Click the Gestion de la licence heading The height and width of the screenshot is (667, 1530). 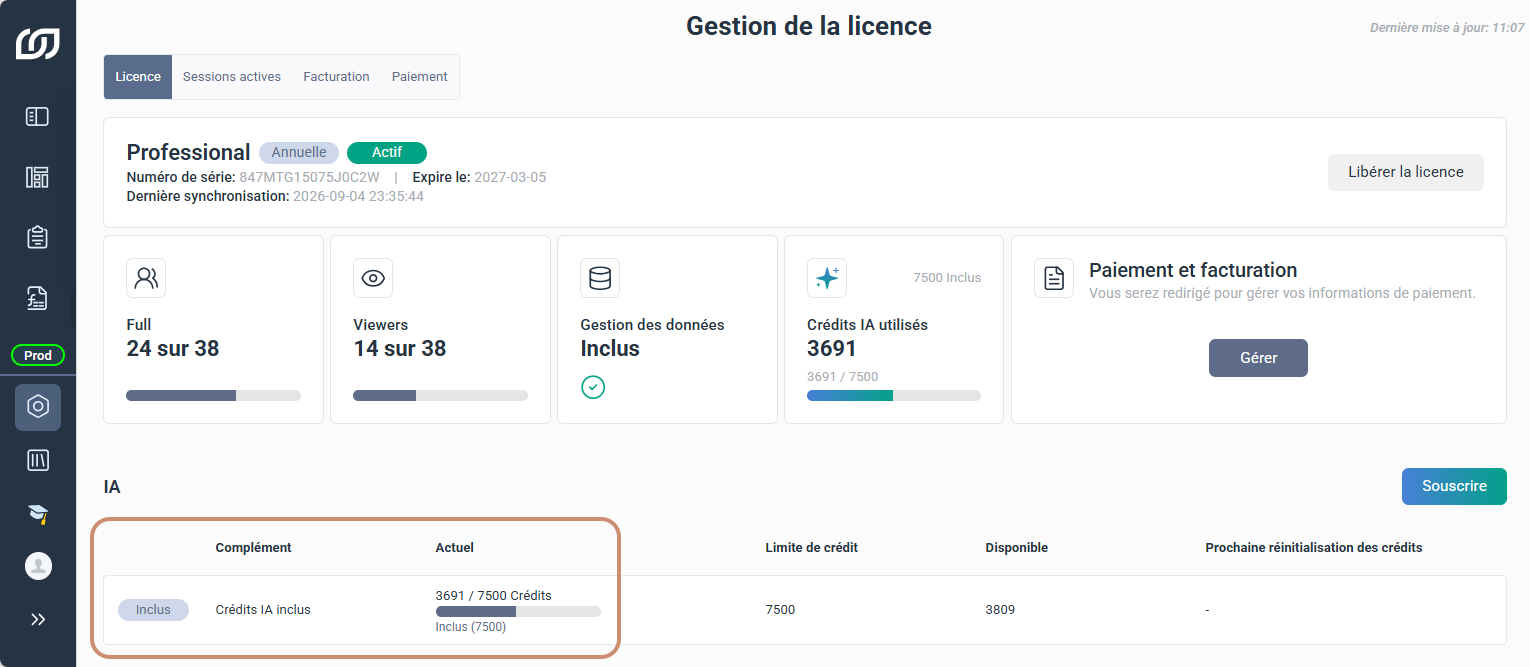point(809,26)
